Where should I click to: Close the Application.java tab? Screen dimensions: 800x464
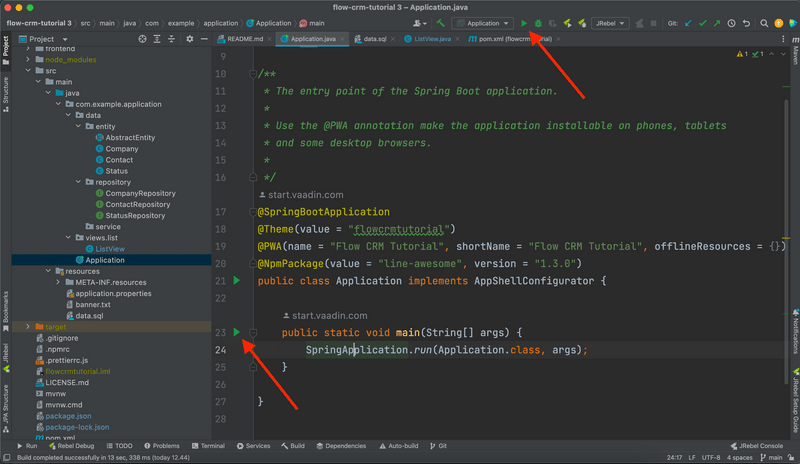[342, 39]
